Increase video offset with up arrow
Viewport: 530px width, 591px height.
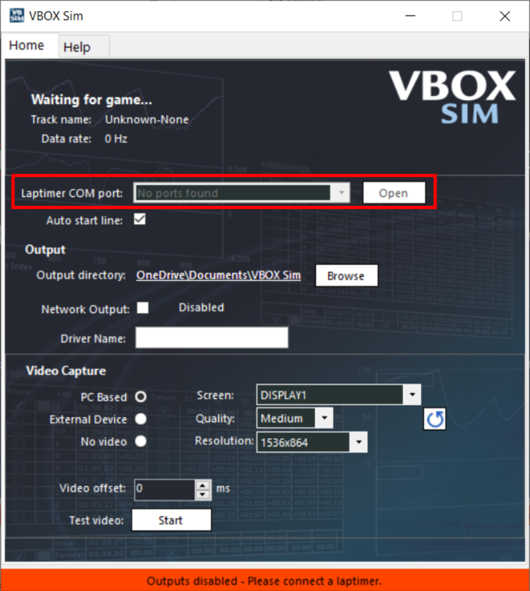pyautogui.click(x=203, y=485)
